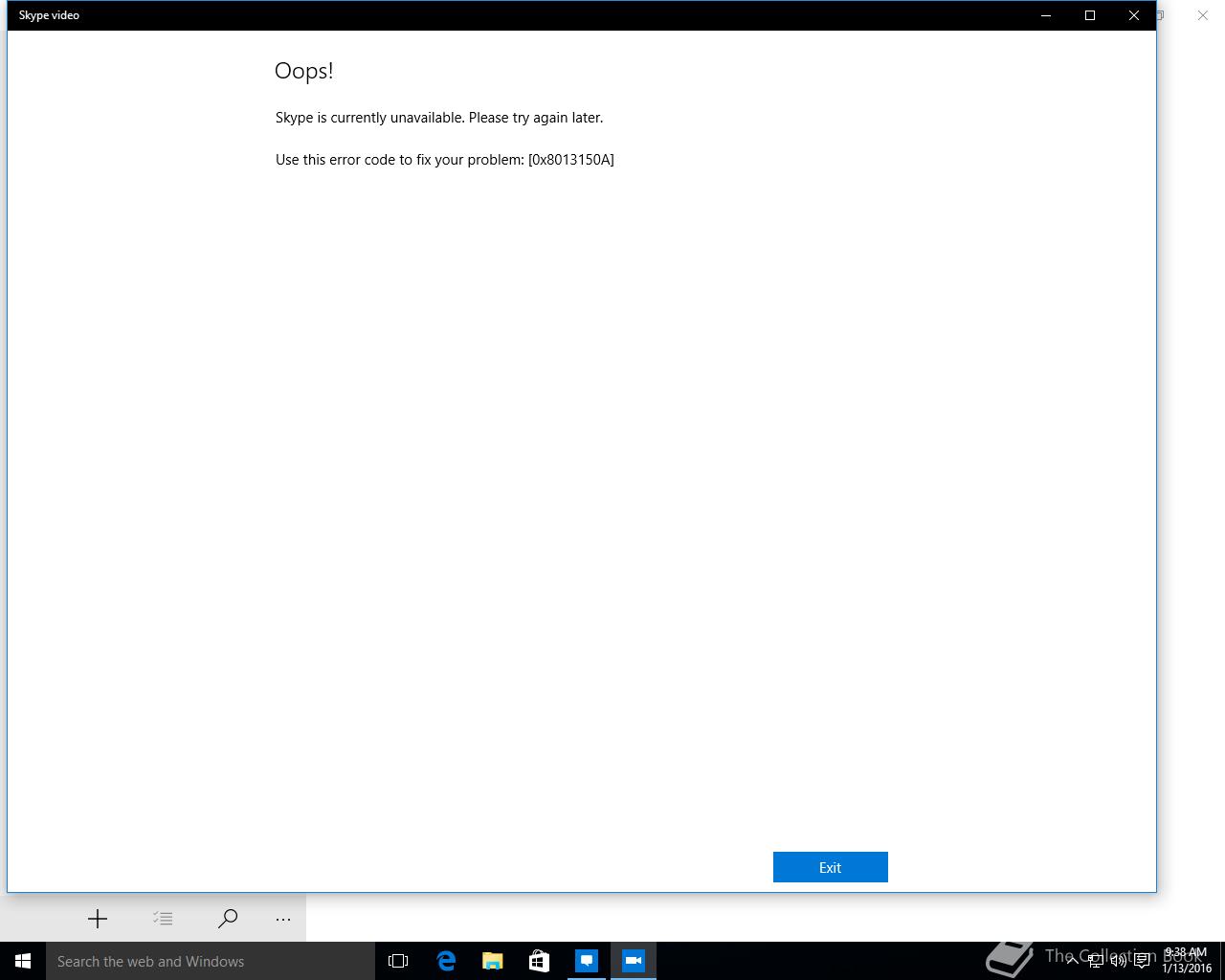The height and width of the screenshot is (980, 1225).
Task: Maximize the Skype video window
Action: click(x=1090, y=15)
